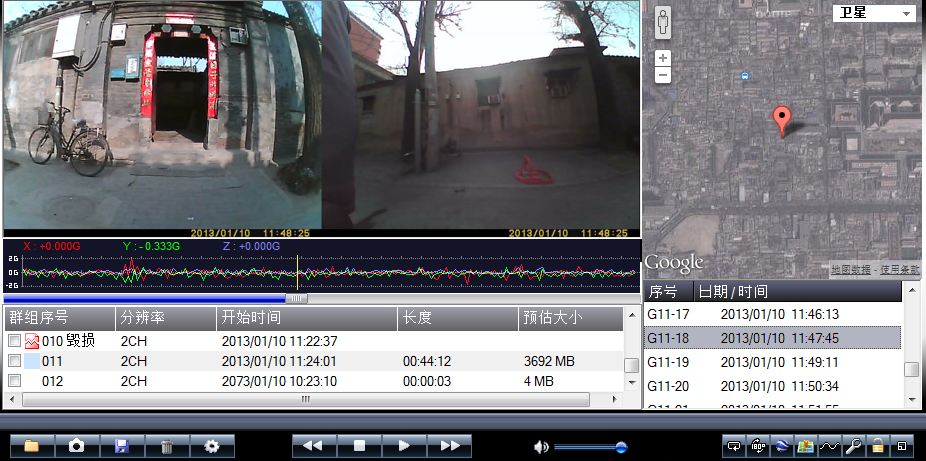926x461 pixels.
Task: Click the volume slider handle
Action: tap(621, 447)
